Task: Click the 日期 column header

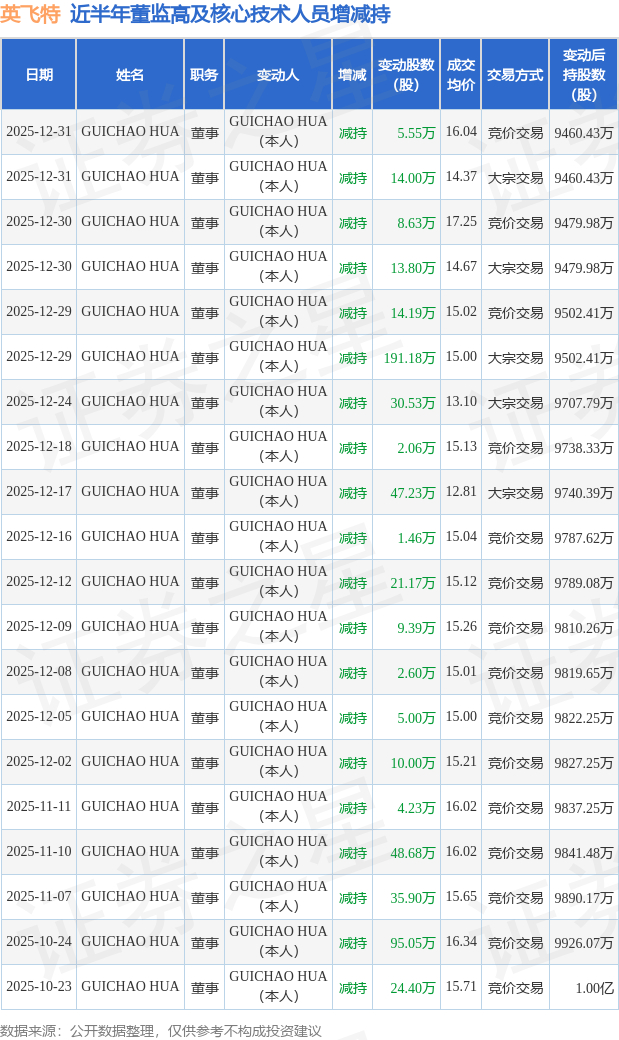Action: tap(39, 75)
